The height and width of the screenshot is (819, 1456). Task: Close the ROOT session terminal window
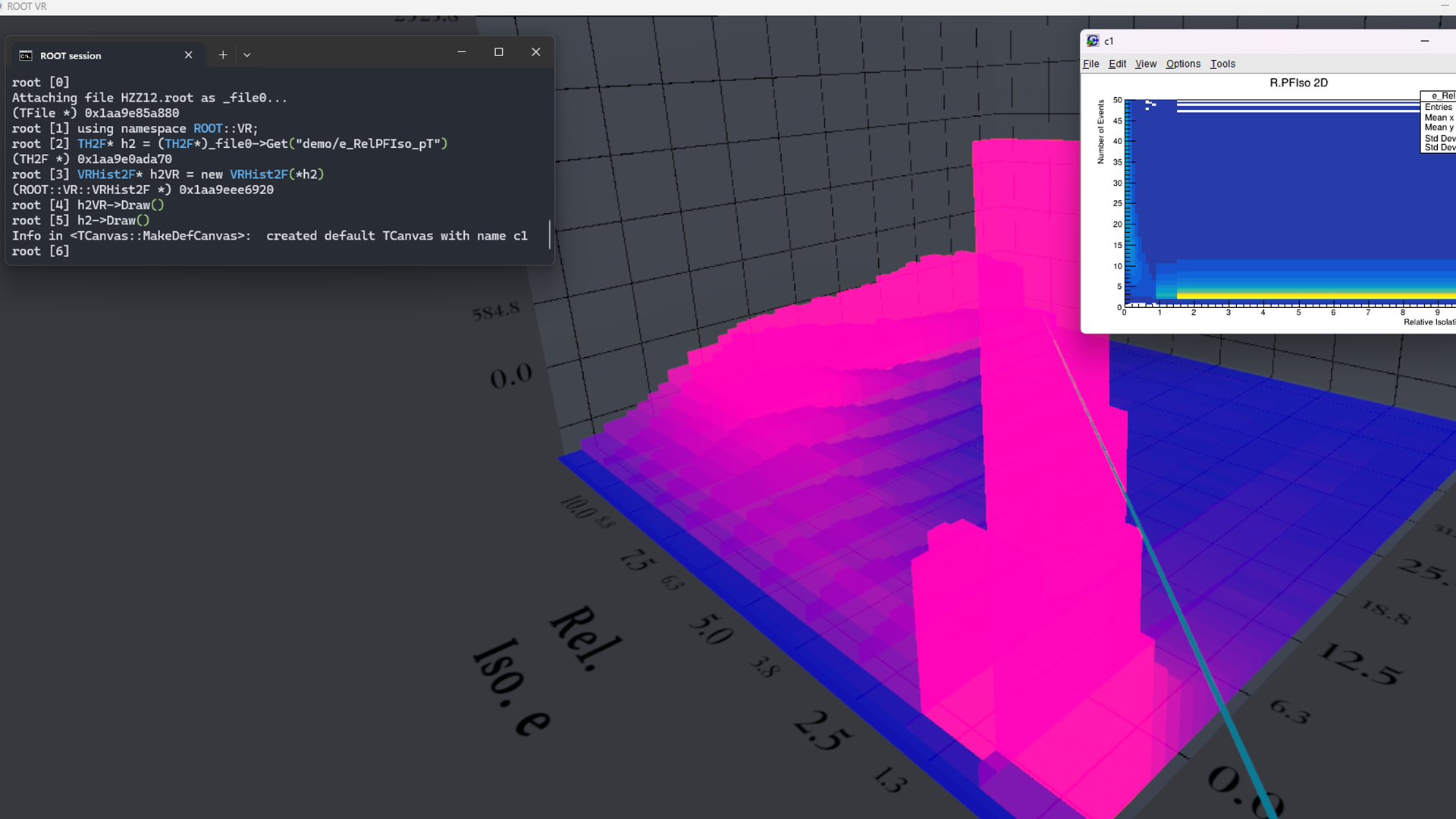click(x=535, y=52)
